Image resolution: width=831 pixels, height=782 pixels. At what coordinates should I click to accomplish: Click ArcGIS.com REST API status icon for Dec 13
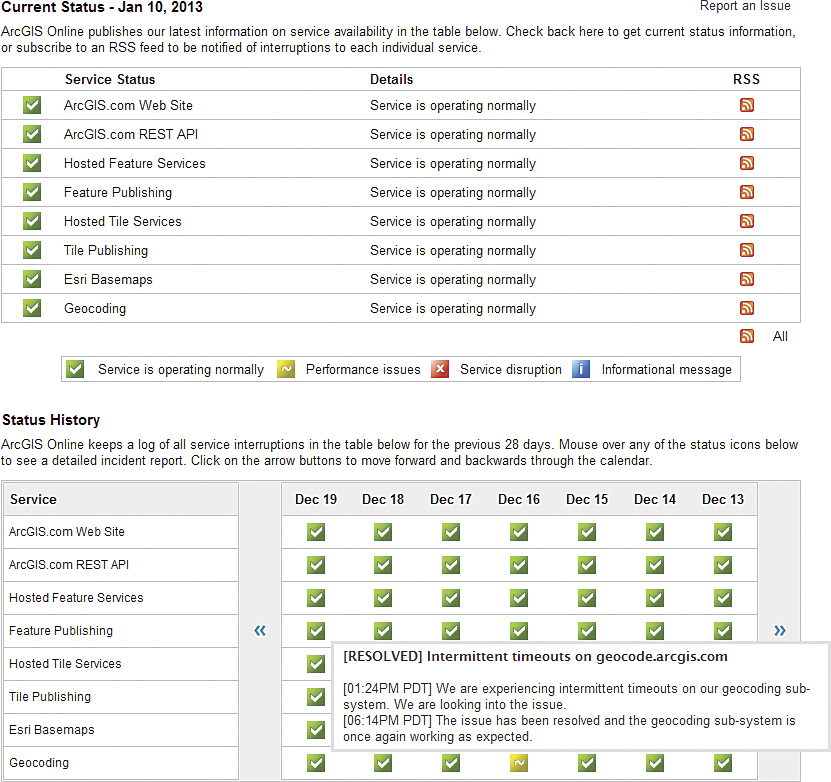723,565
